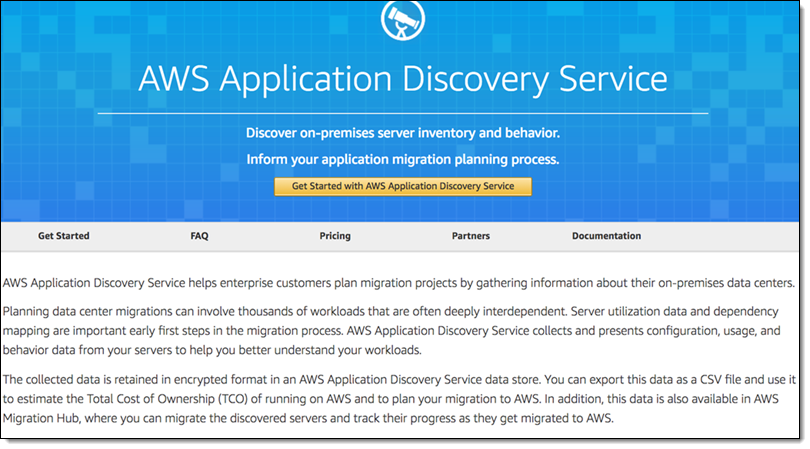This screenshot has width=810, height=449.
Task: Open the Get Started tab
Action: point(64,236)
